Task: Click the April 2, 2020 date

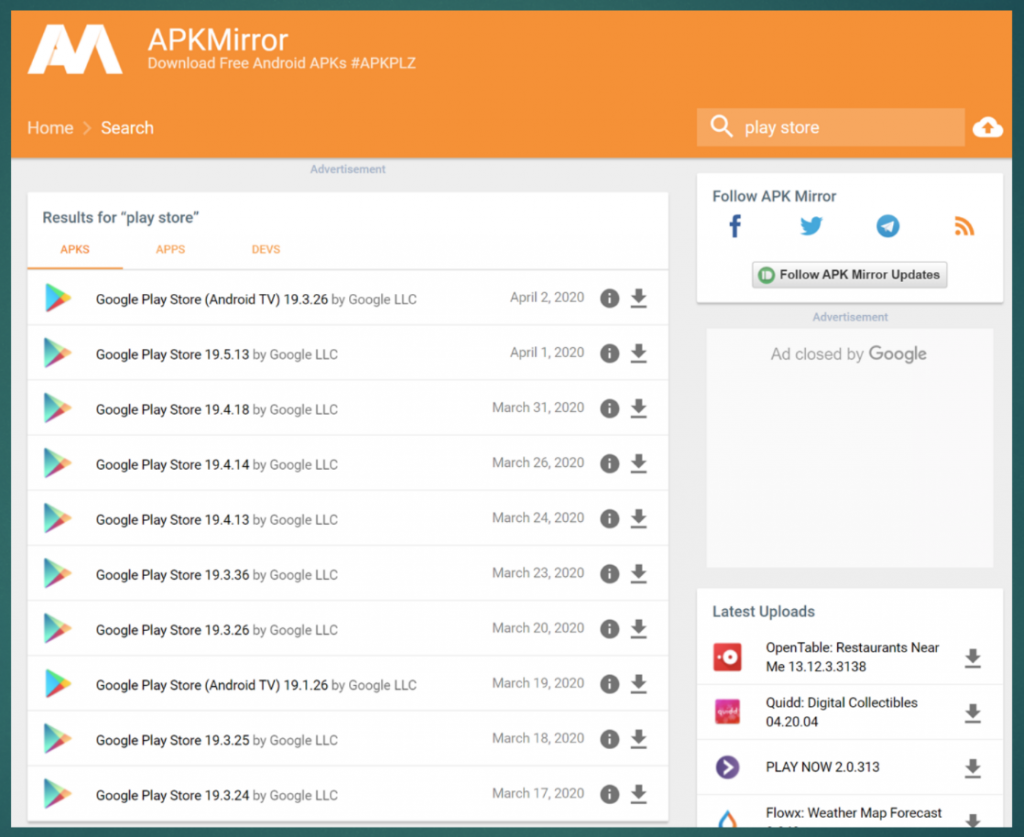Action: (547, 298)
